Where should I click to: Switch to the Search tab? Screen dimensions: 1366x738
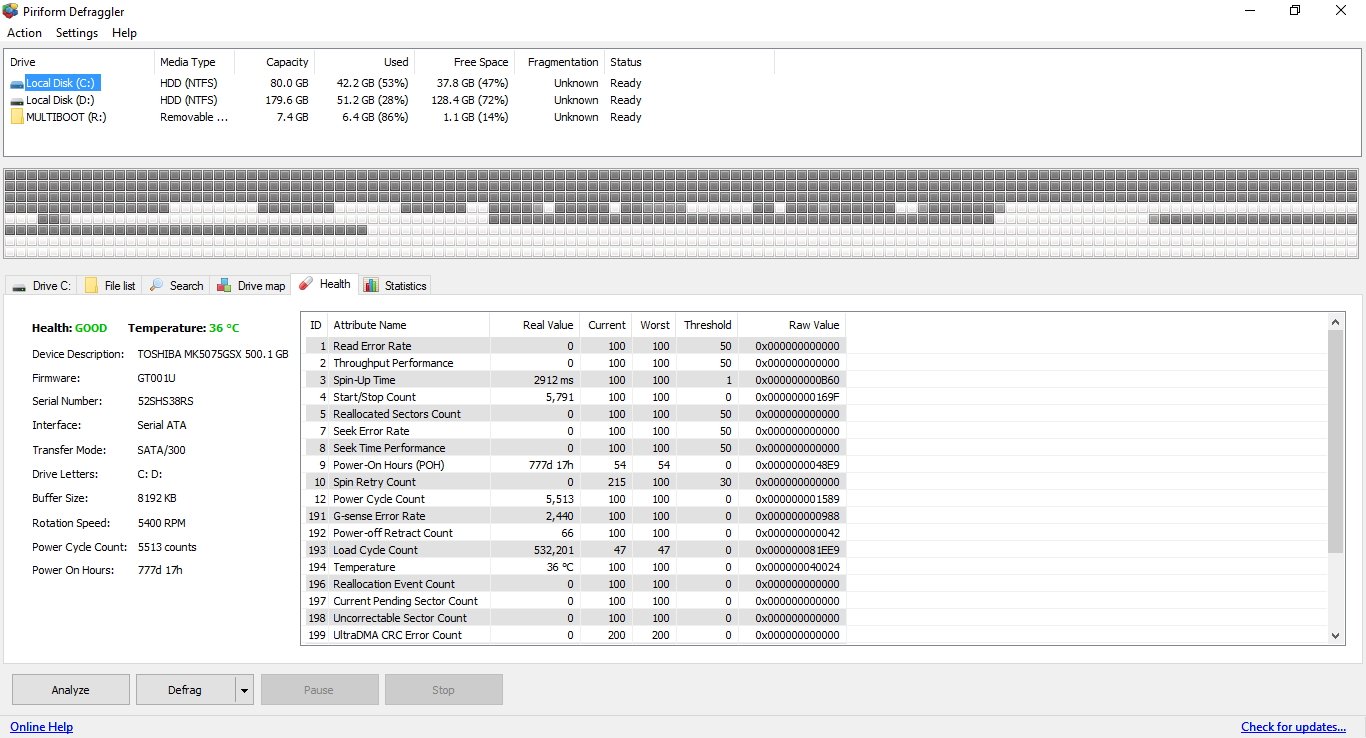[176, 286]
